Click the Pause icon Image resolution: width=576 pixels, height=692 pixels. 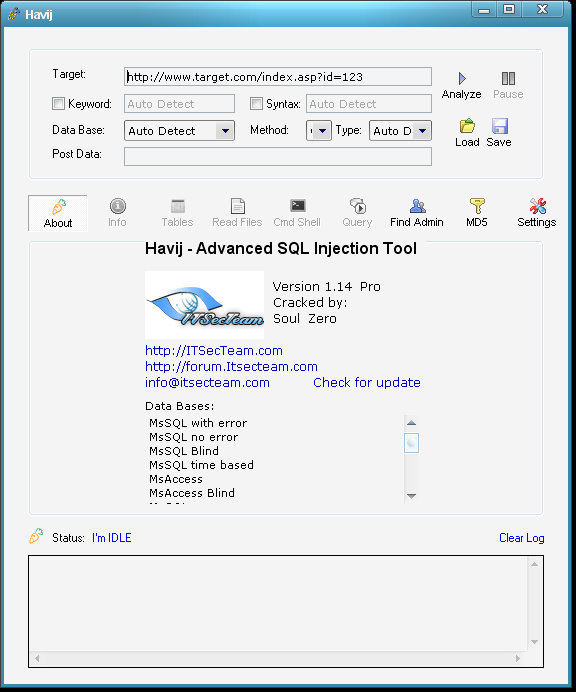508,79
